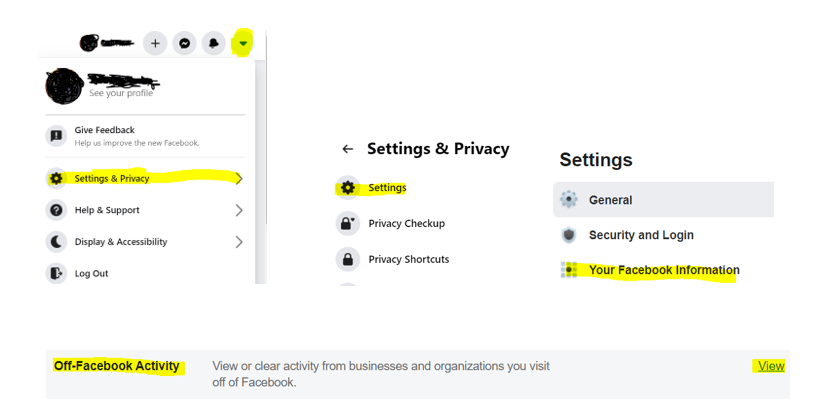Expand the Settings & Privacy chevron
The height and width of the screenshot is (410, 820).
[x=239, y=178]
